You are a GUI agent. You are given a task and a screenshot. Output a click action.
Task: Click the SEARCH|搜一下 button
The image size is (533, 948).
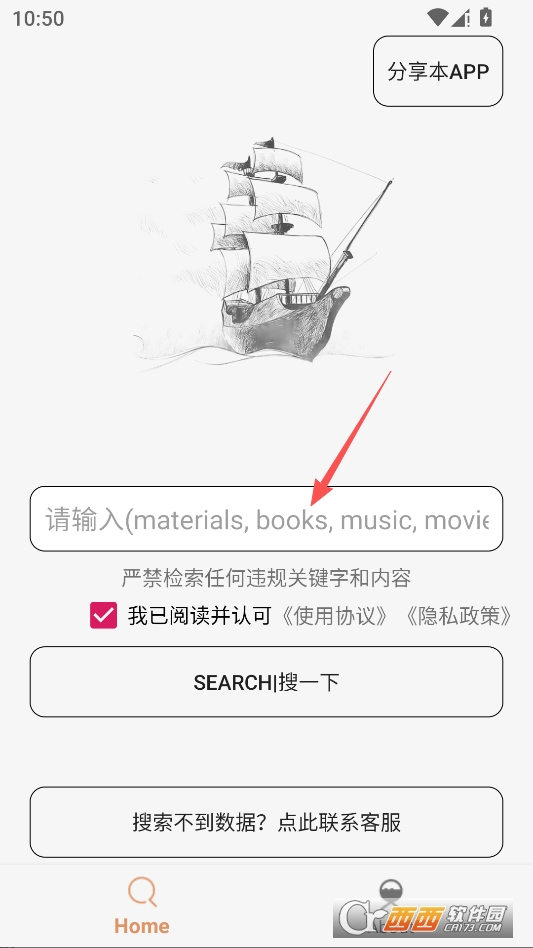point(266,682)
